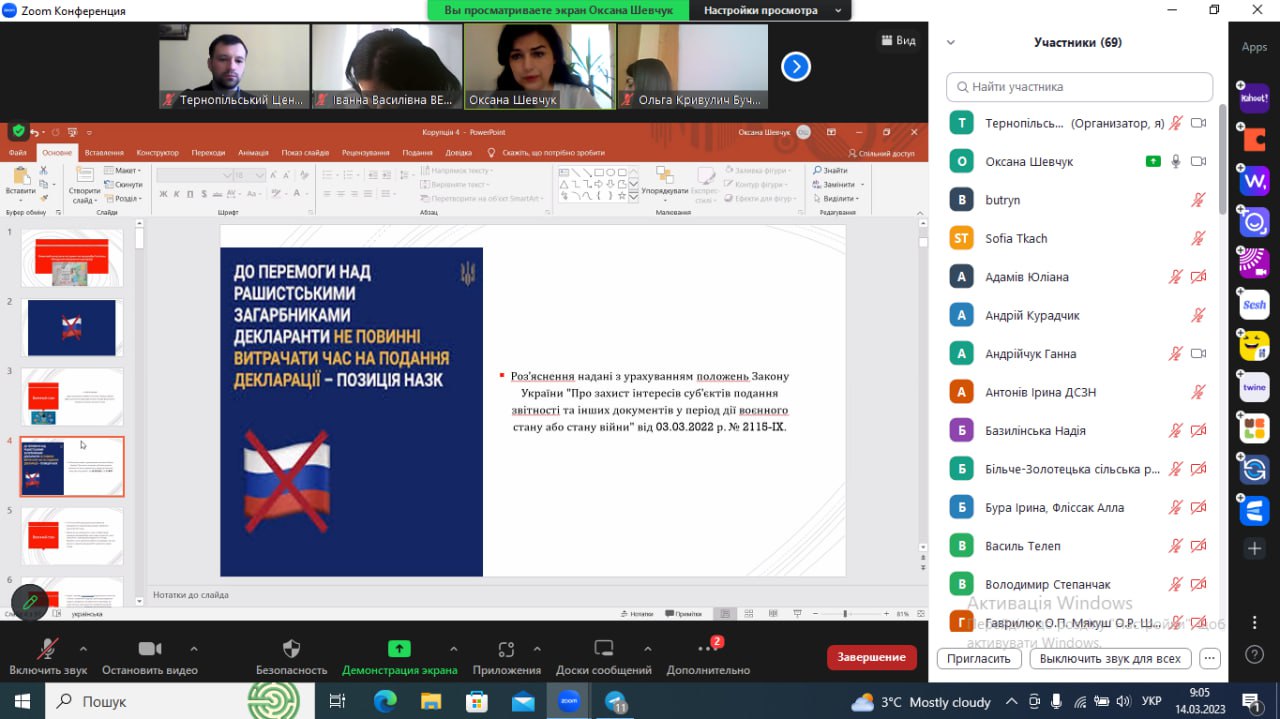Start screen sharing with Демонстрация экрана

pos(399,649)
